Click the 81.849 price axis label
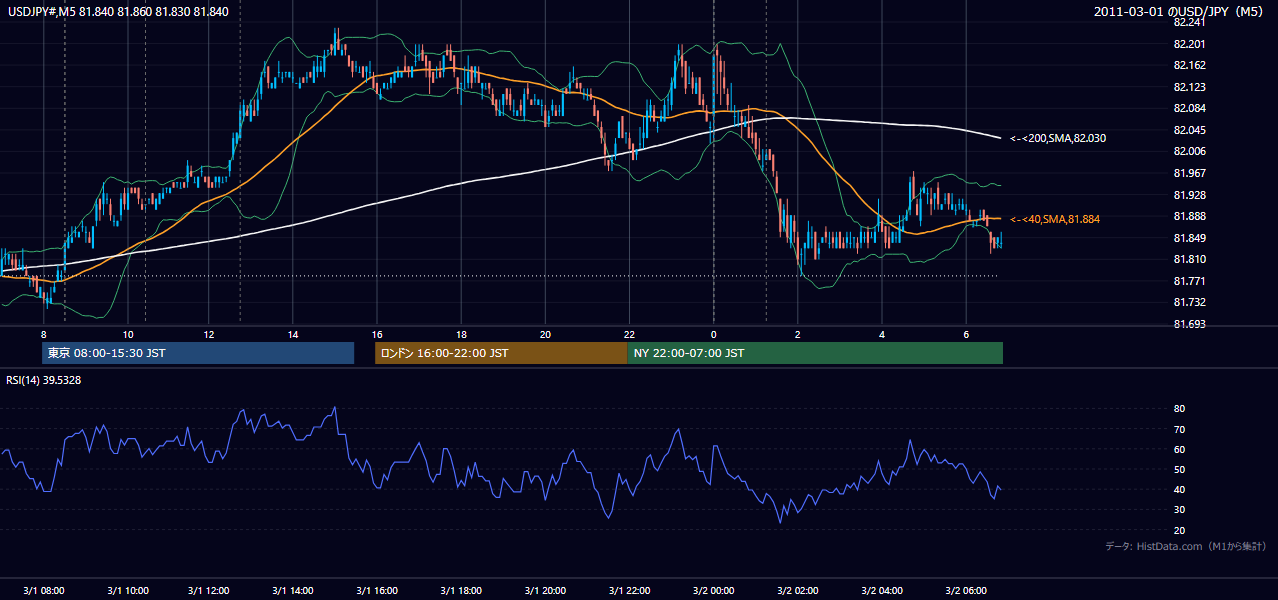The width and height of the screenshot is (1278, 600). (1190, 238)
